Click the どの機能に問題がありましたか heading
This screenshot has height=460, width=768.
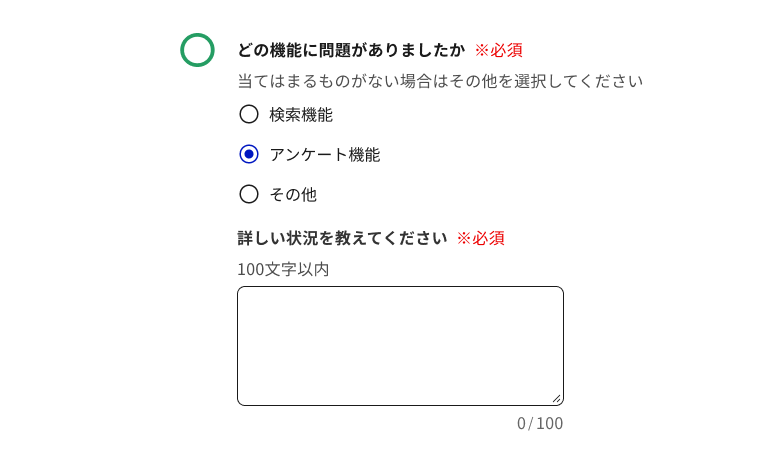[351, 50]
